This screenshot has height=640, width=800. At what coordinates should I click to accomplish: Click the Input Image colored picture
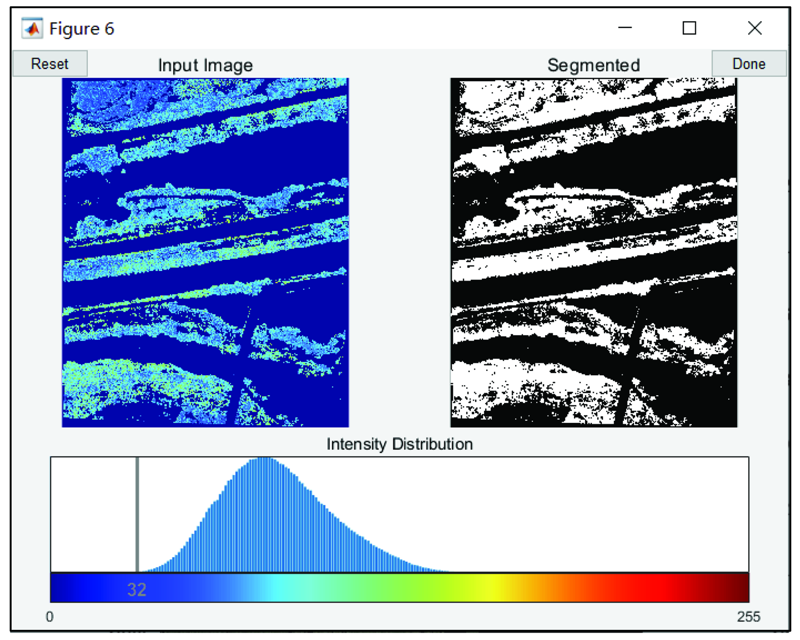pyautogui.click(x=205, y=252)
